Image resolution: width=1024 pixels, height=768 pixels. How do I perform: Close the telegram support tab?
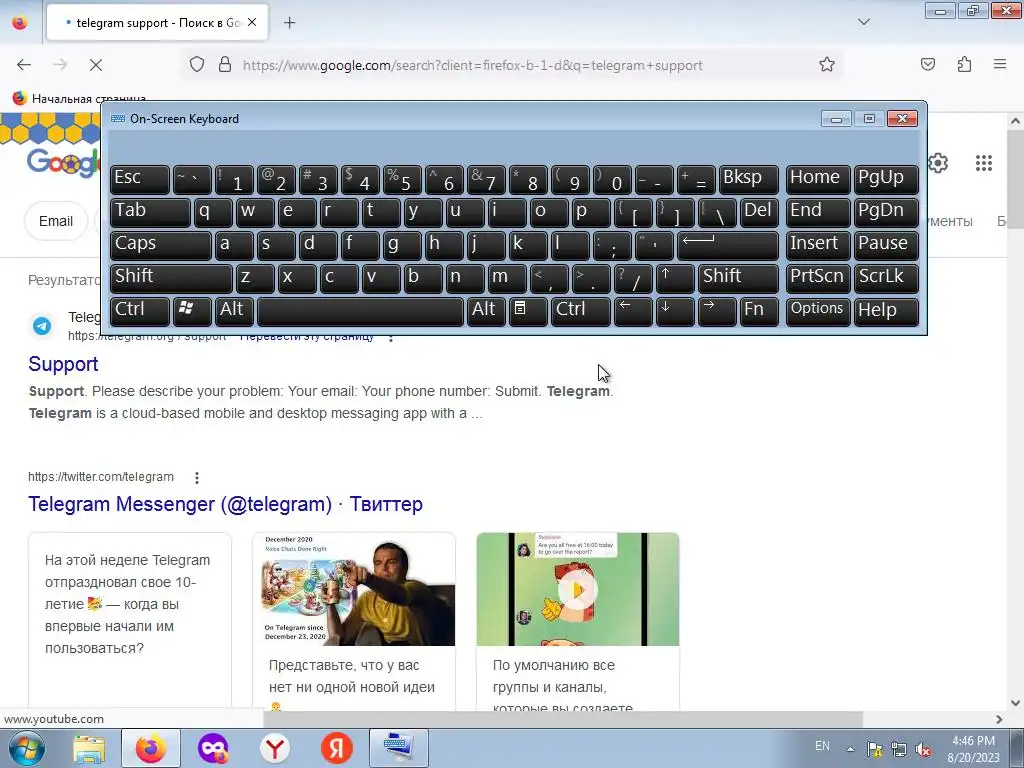(252, 22)
